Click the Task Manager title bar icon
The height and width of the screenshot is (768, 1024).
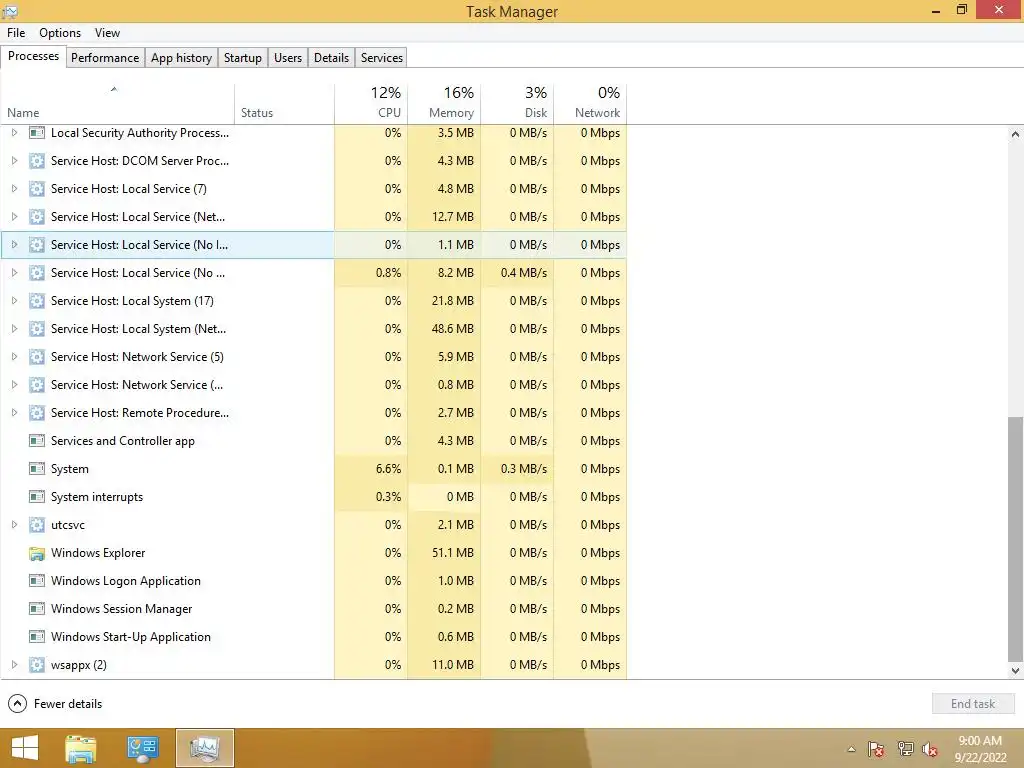tap(10, 11)
